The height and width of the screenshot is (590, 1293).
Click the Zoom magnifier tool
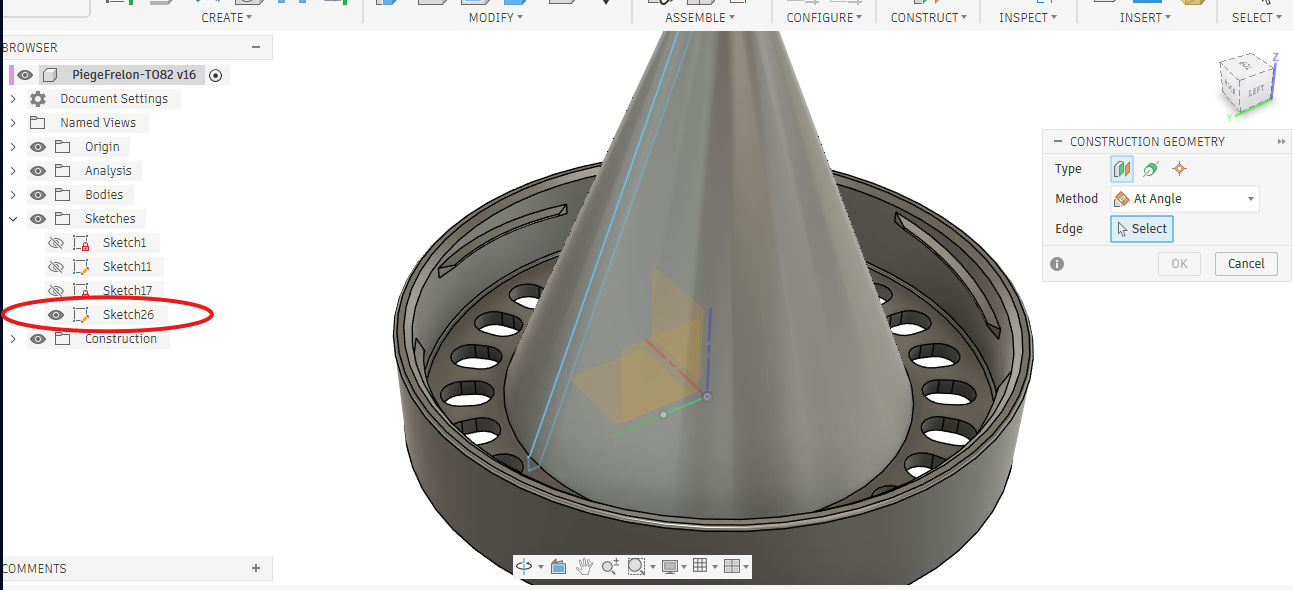tap(609, 566)
